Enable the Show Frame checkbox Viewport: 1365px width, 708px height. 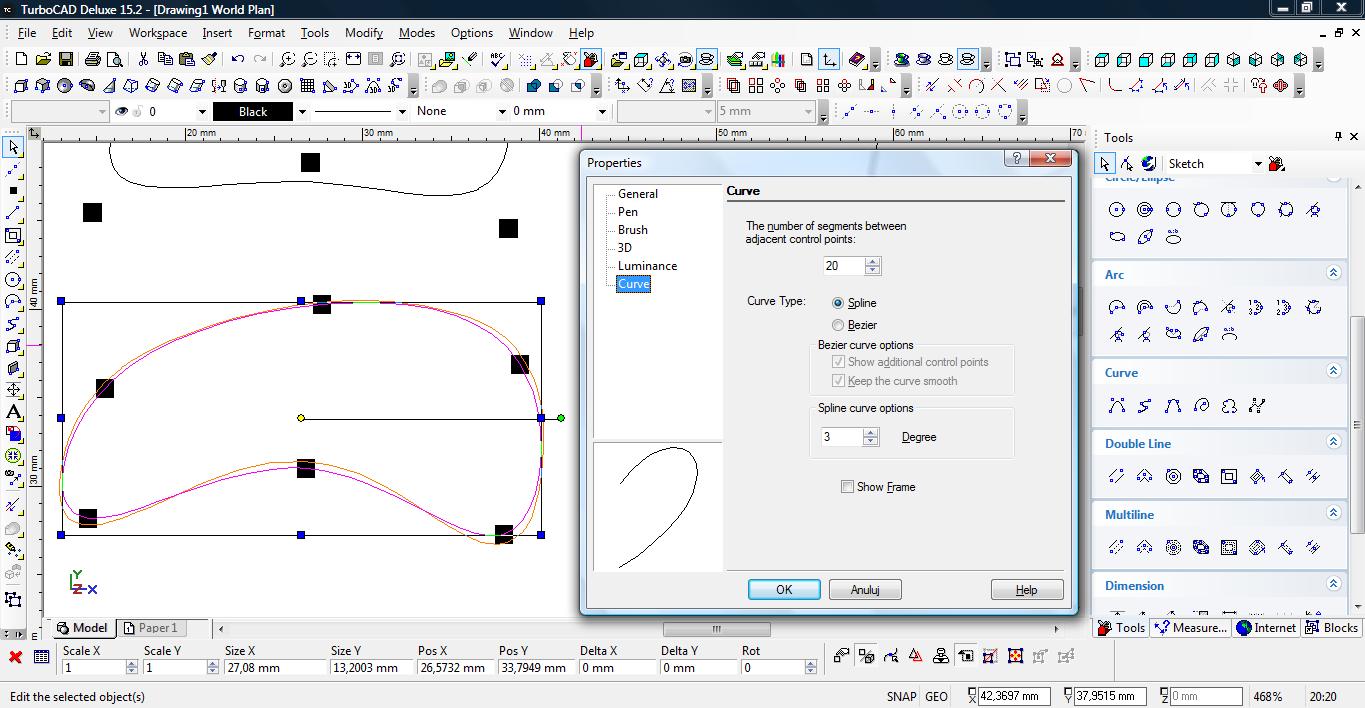pyautogui.click(x=847, y=487)
